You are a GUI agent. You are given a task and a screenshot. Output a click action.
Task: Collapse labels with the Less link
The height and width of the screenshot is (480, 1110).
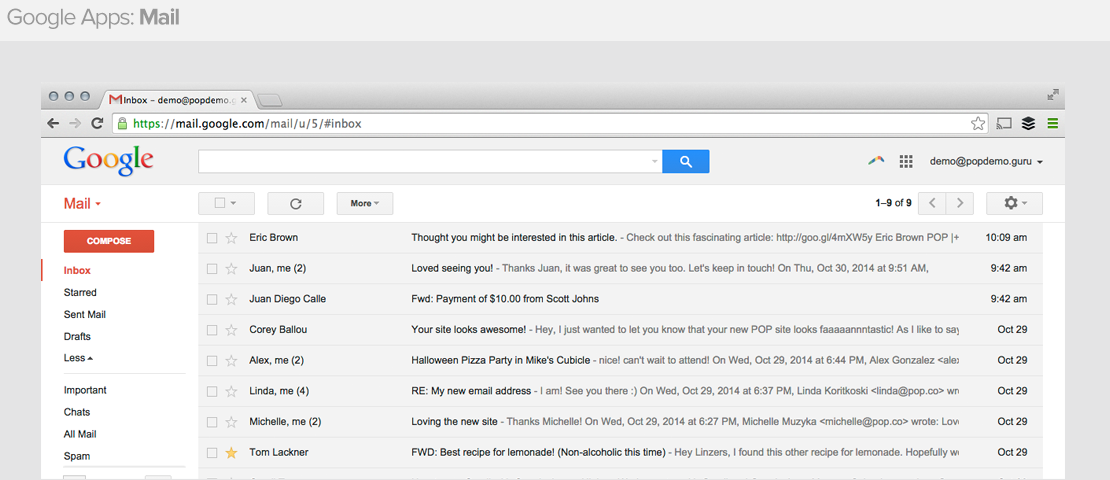[78, 358]
